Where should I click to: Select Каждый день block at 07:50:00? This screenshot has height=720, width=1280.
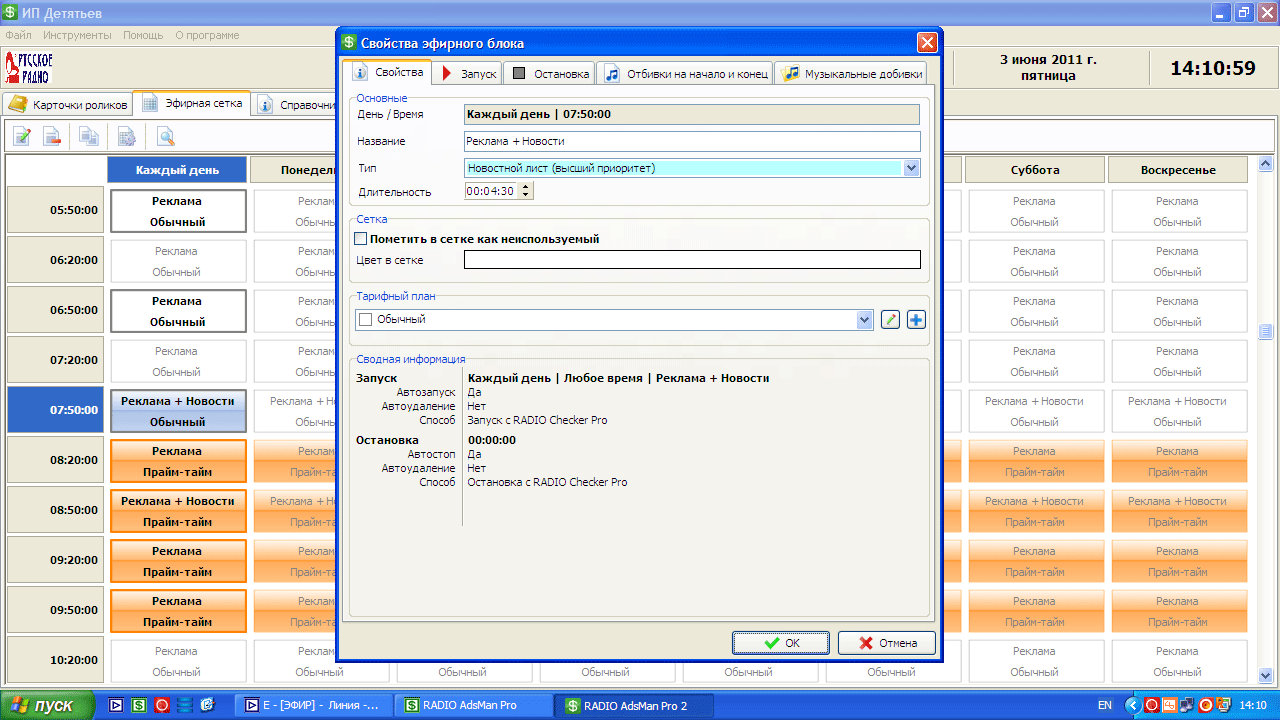point(178,411)
